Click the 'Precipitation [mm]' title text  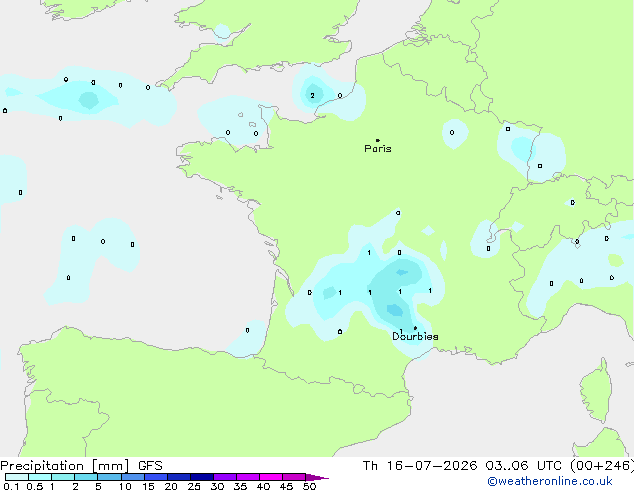point(65,466)
